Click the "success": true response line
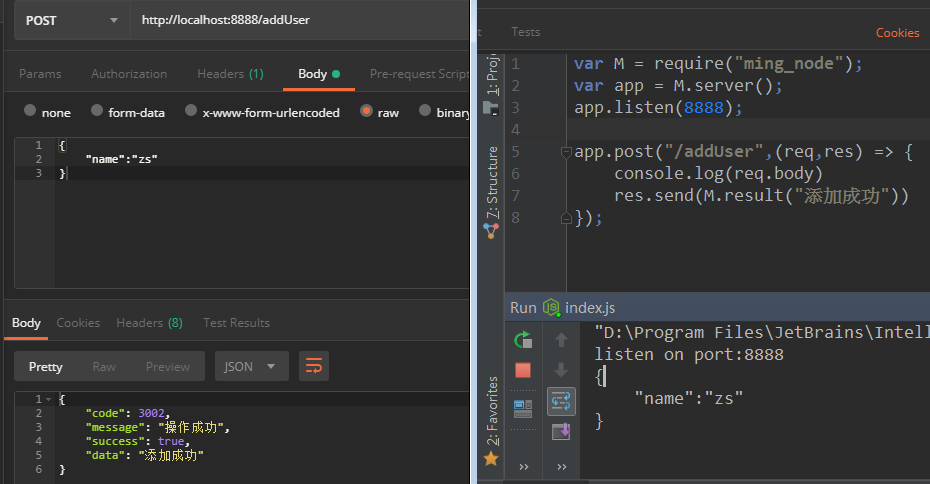This screenshot has height=484, width=930. tap(138, 441)
